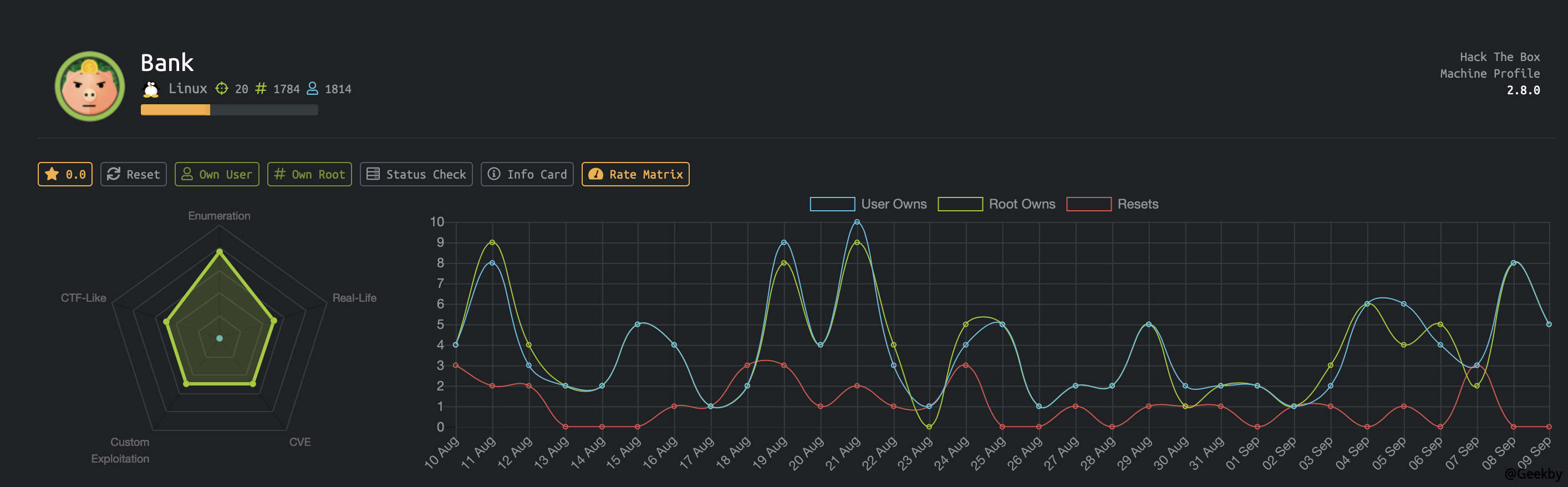Viewport: 1568px width, 487px height.
Task: Click the info circle icon in Info Card
Action: [494, 174]
